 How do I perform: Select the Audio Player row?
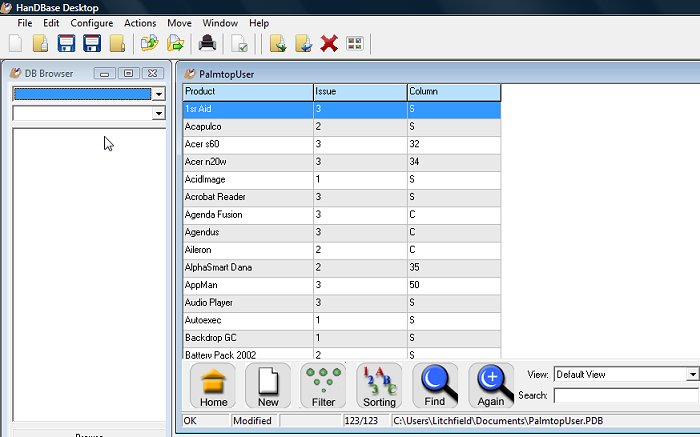point(342,303)
